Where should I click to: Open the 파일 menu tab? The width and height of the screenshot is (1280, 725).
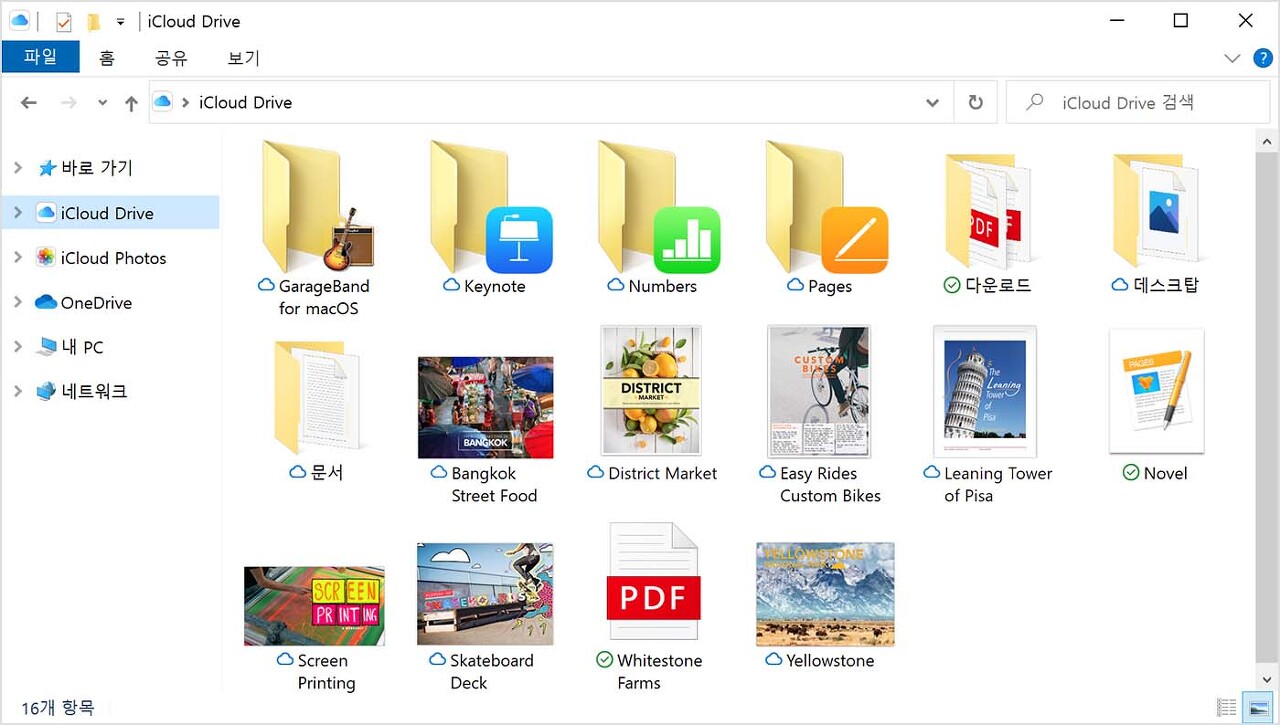(40, 57)
